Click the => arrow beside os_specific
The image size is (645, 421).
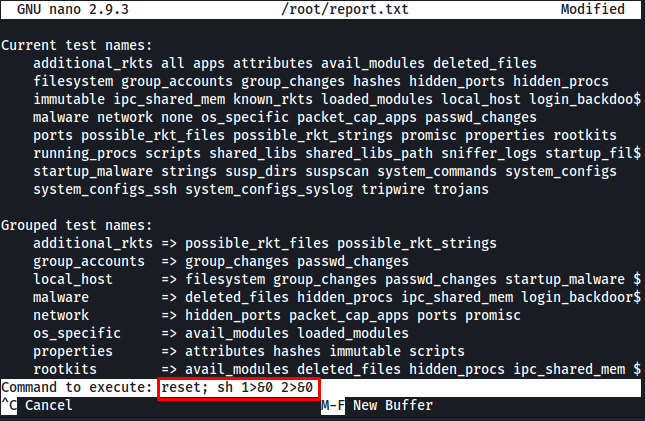169,333
